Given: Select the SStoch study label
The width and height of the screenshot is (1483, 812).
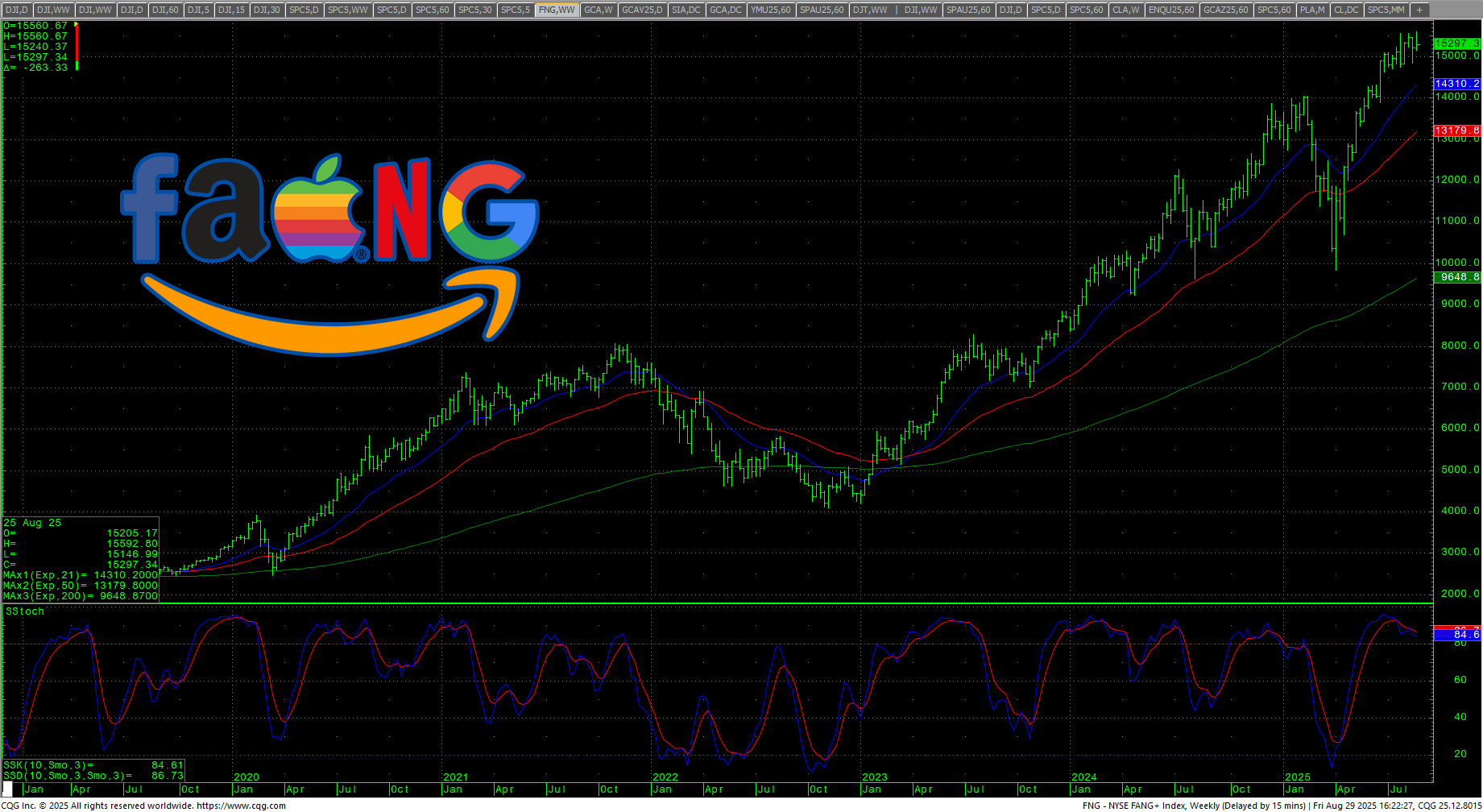Looking at the screenshot, I should tap(25, 611).
